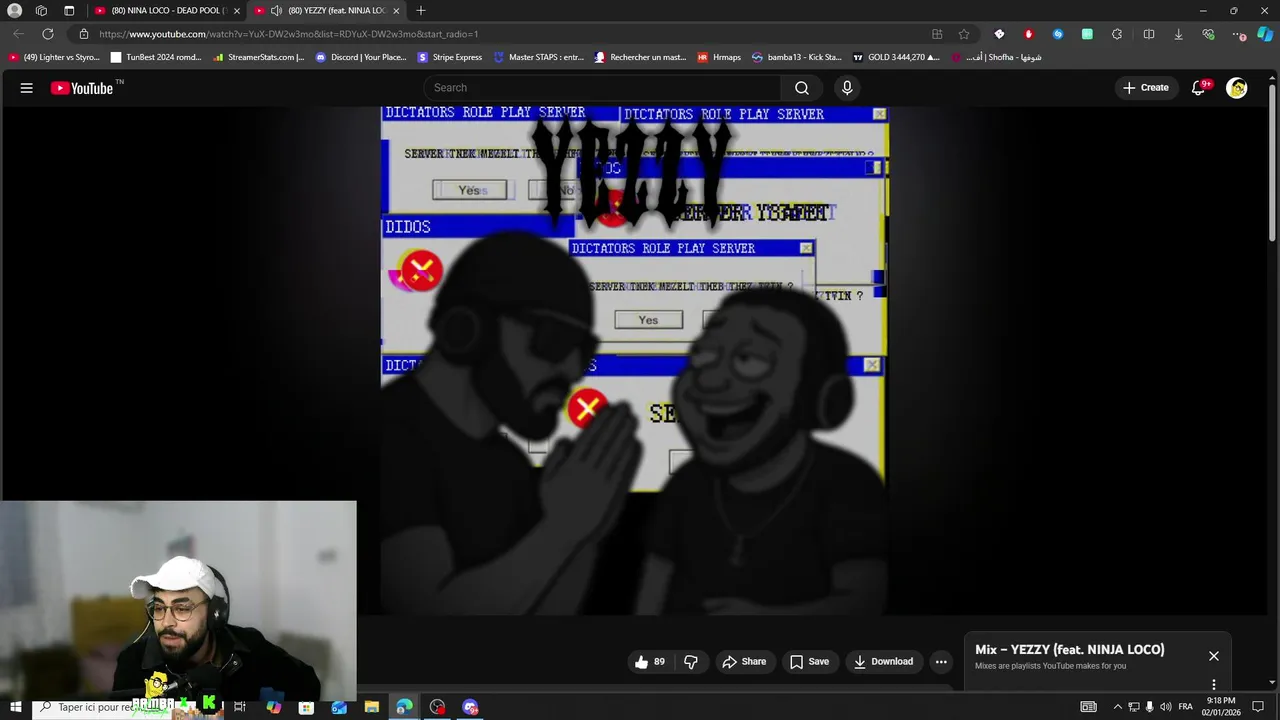Open Task View on taskbar
The image size is (1280, 720).
pos(240,707)
